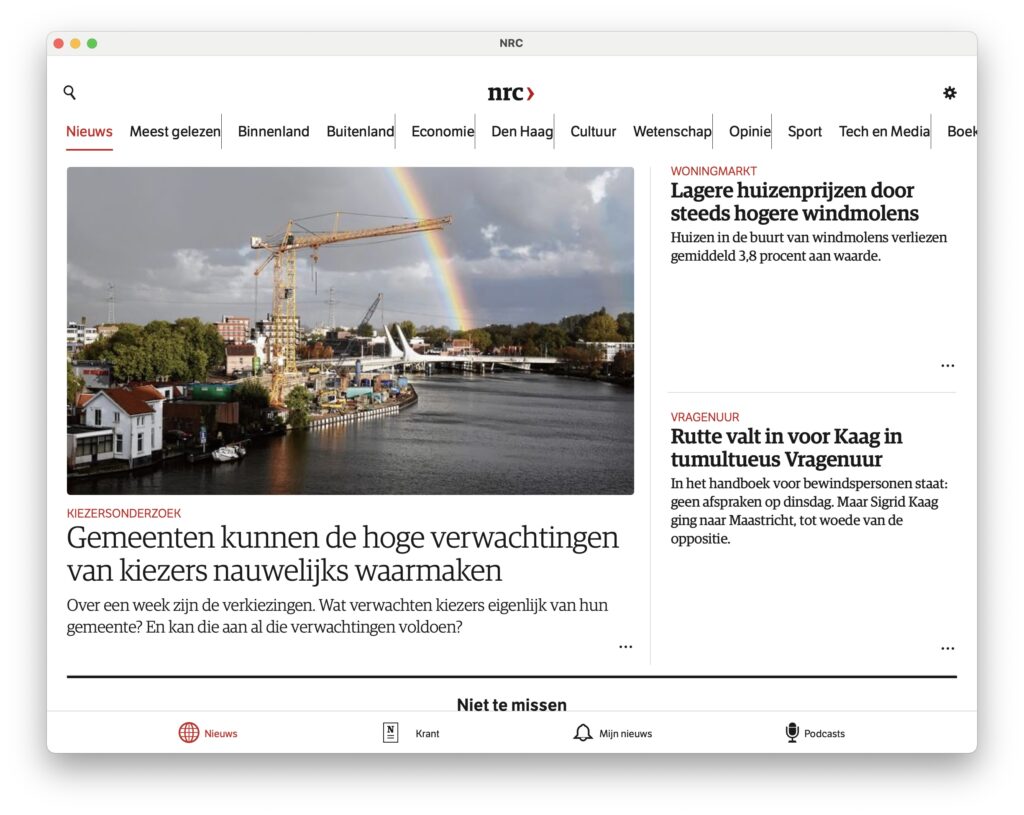1024x815 pixels.
Task: Open more options for Woningmarkt article
Action: coord(948,366)
